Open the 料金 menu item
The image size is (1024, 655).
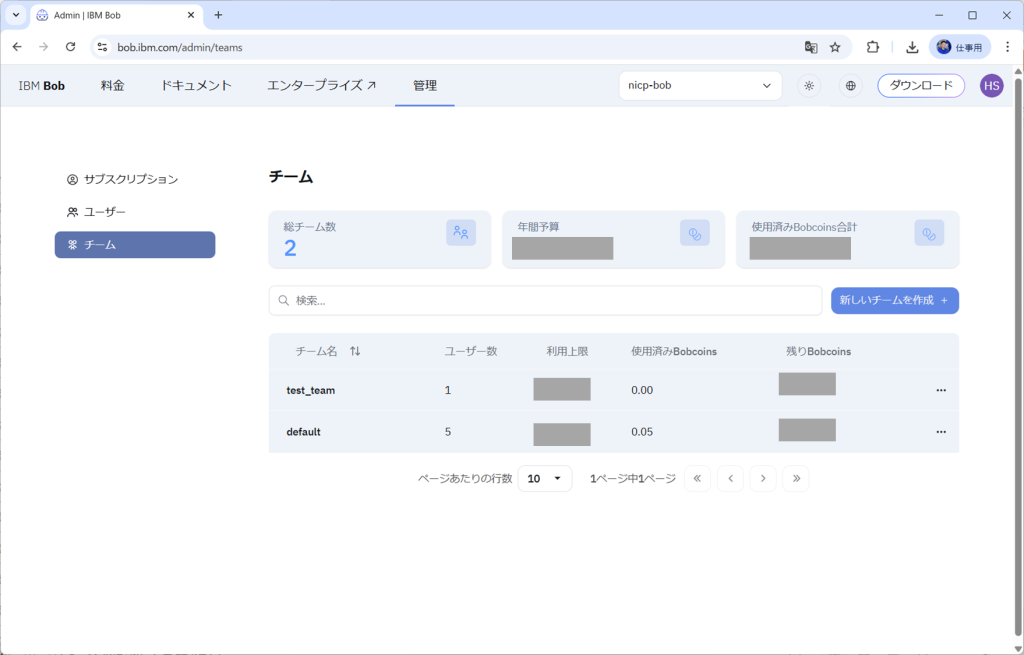coord(112,86)
